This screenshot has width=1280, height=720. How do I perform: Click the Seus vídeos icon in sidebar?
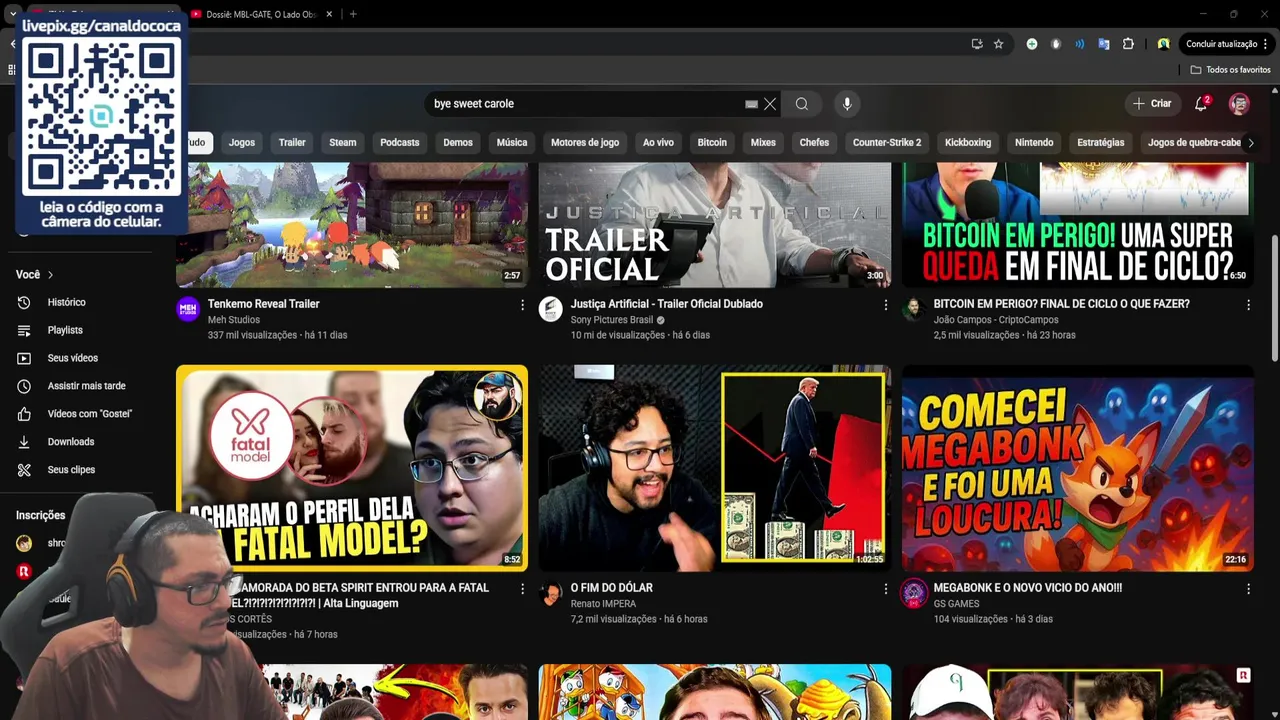(24, 358)
